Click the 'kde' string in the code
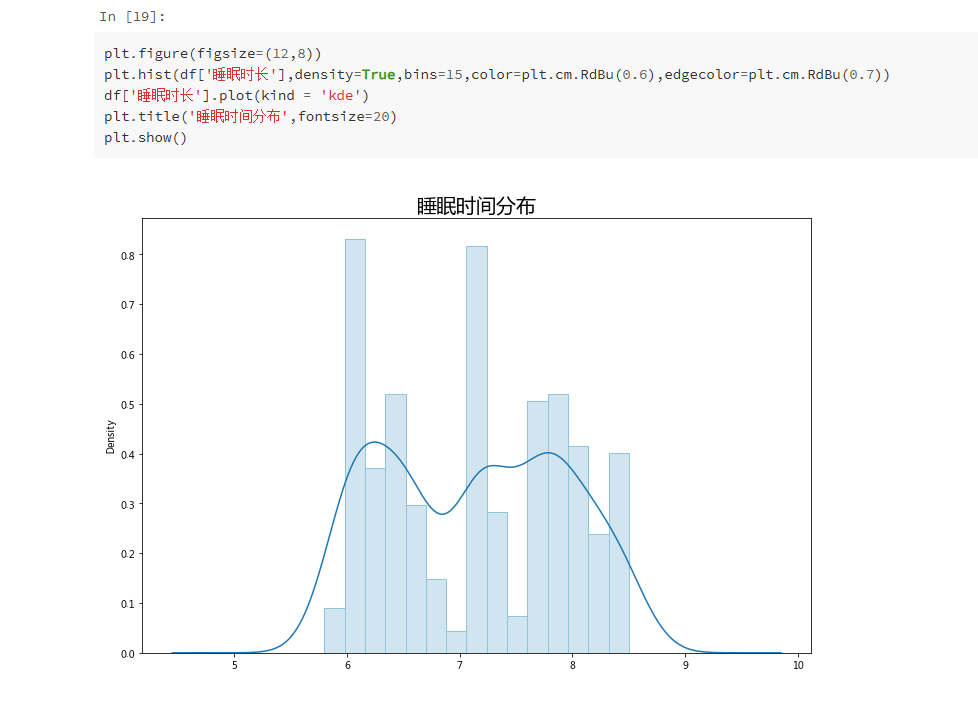Image resolution: width=978 pixels, height=717 pixels. click(341, 95)
